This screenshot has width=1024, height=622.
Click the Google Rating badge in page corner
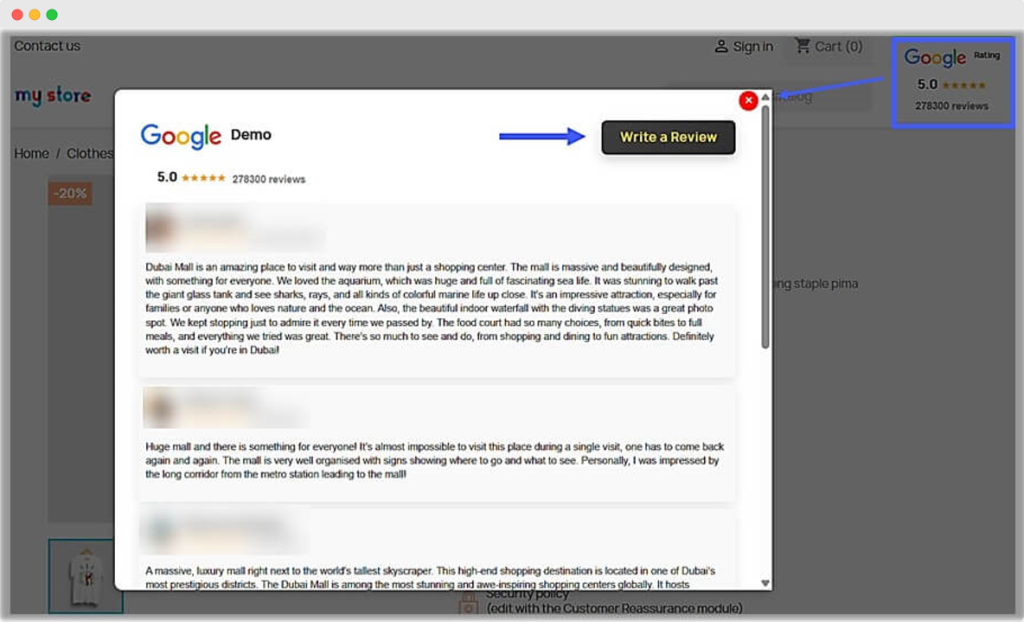coord(951,83)
